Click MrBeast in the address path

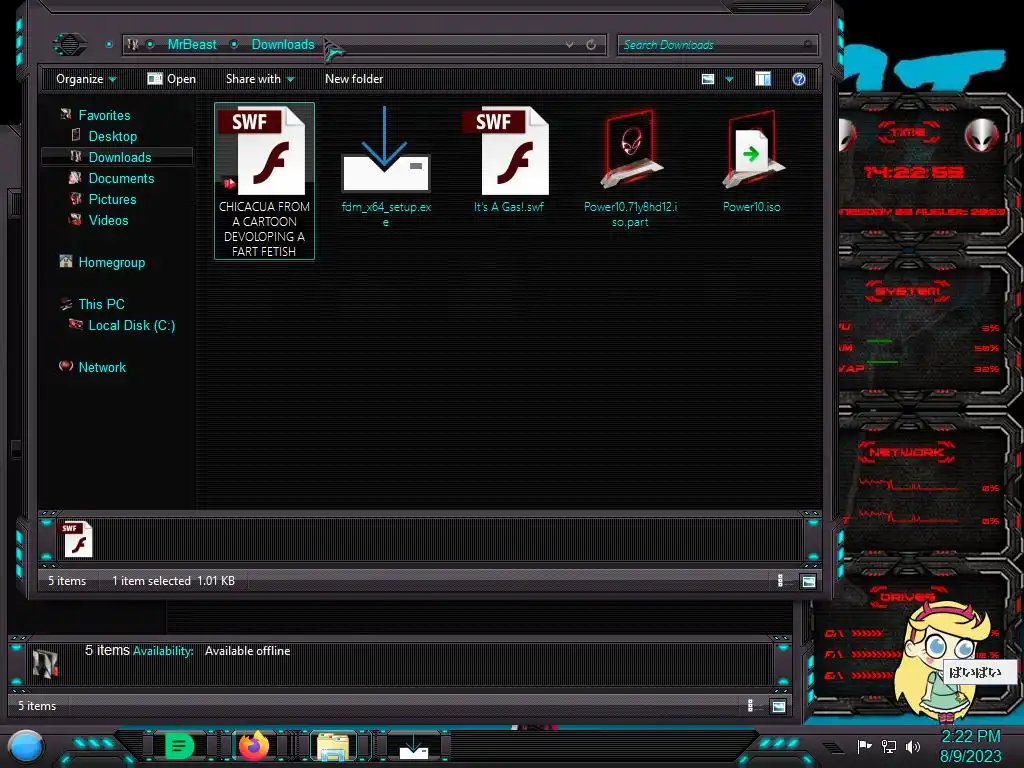pyautogui.click(x=192, y=44)
